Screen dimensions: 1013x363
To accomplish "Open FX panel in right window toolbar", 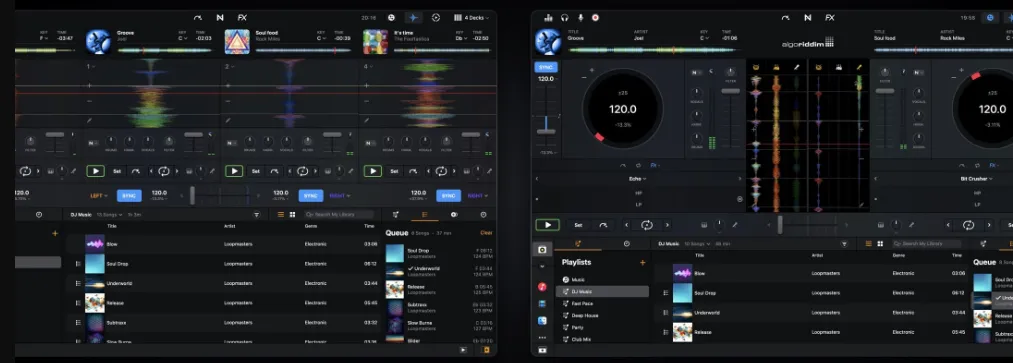I will point(830,18).
